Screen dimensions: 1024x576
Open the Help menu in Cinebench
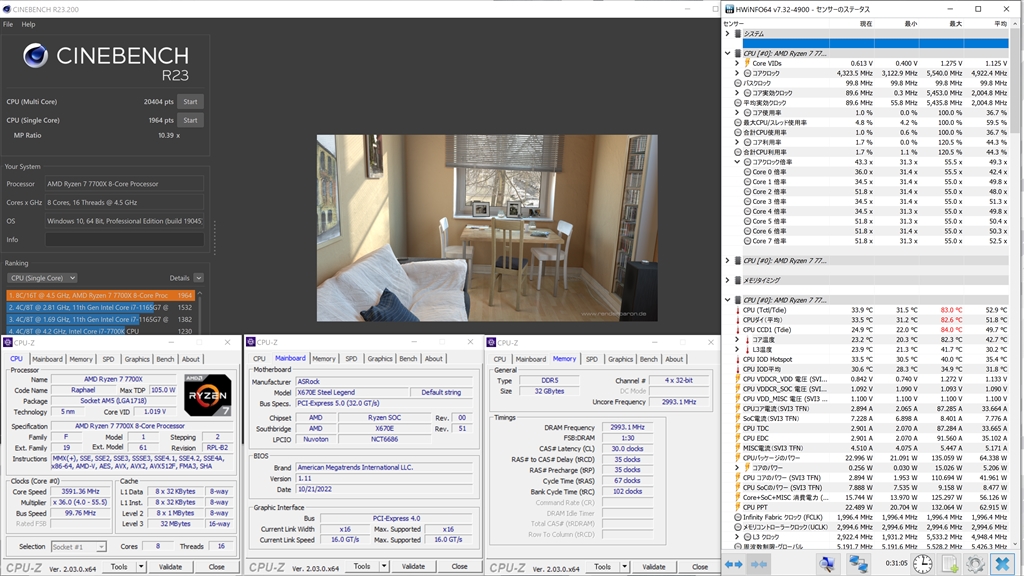[x=28, y=24]
